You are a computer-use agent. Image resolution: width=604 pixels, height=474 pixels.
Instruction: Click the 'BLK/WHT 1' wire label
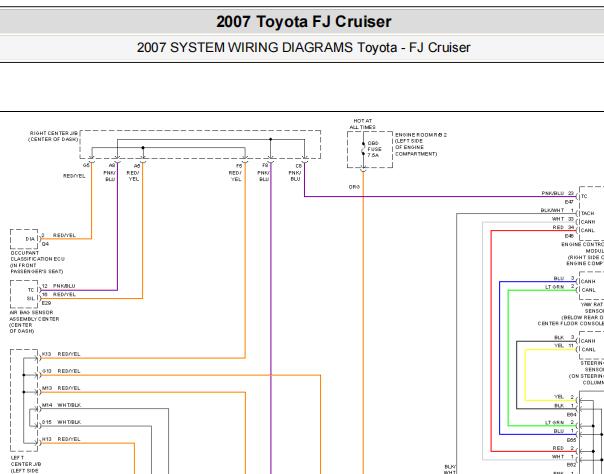coord(557,210)
